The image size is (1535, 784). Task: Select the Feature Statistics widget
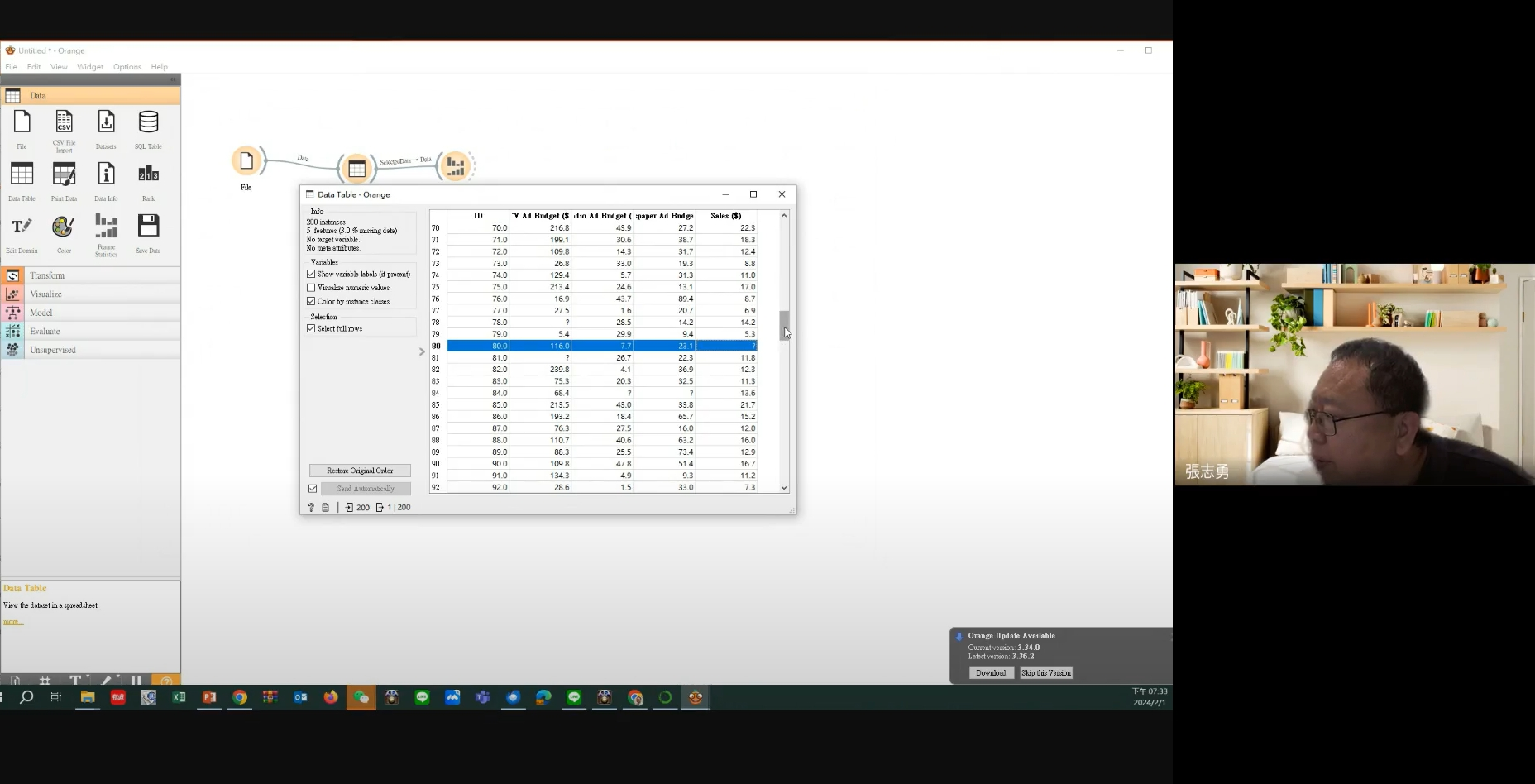tap(106, 227)
